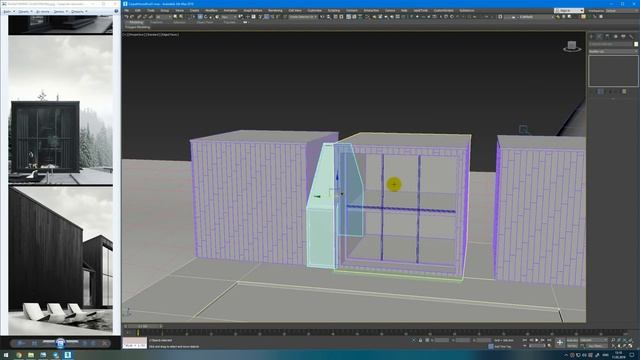640x360 pixels.
Task: Switch to the Modify command panel tab
Action: [599, 36]
